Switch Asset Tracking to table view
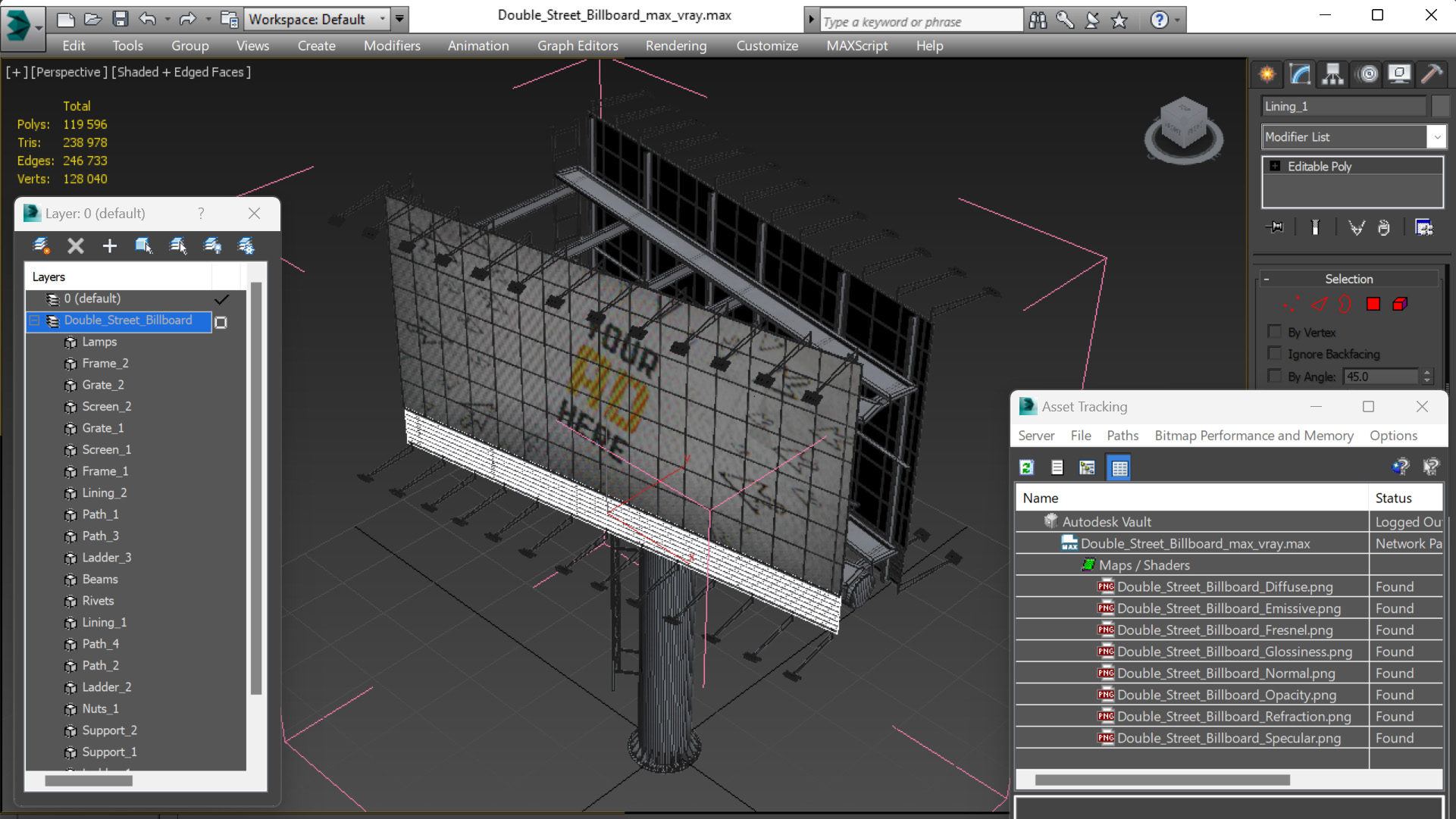1456x819 pixels. click(1119, 467)
